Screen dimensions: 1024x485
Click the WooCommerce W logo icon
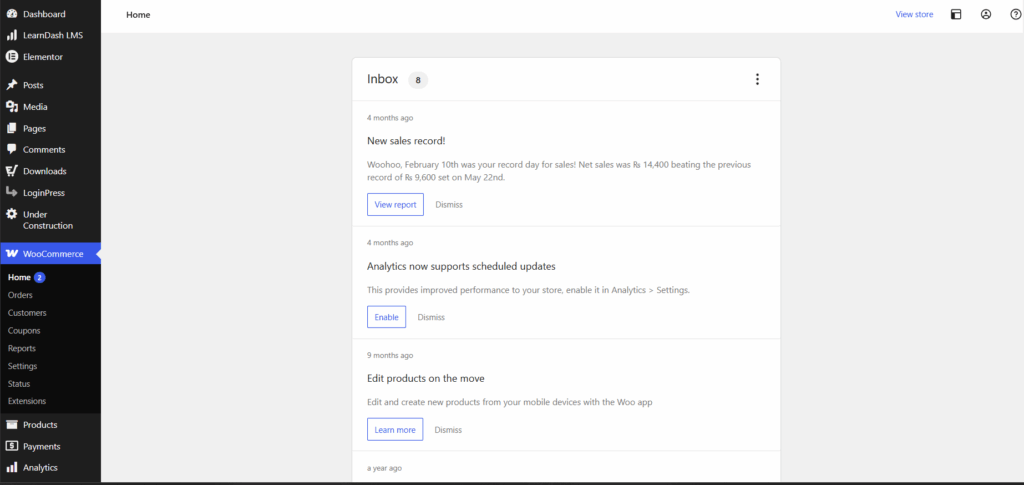(x=11, y=254)
